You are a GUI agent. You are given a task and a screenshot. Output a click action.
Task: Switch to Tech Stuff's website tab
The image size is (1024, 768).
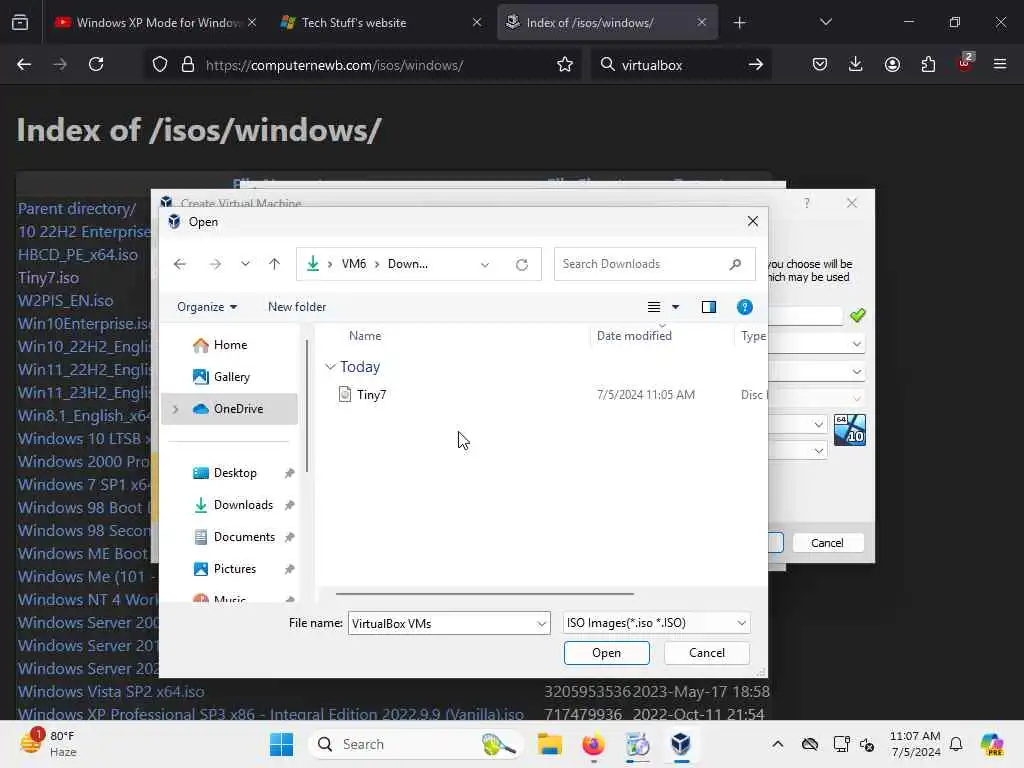click(x=381, y=23)
